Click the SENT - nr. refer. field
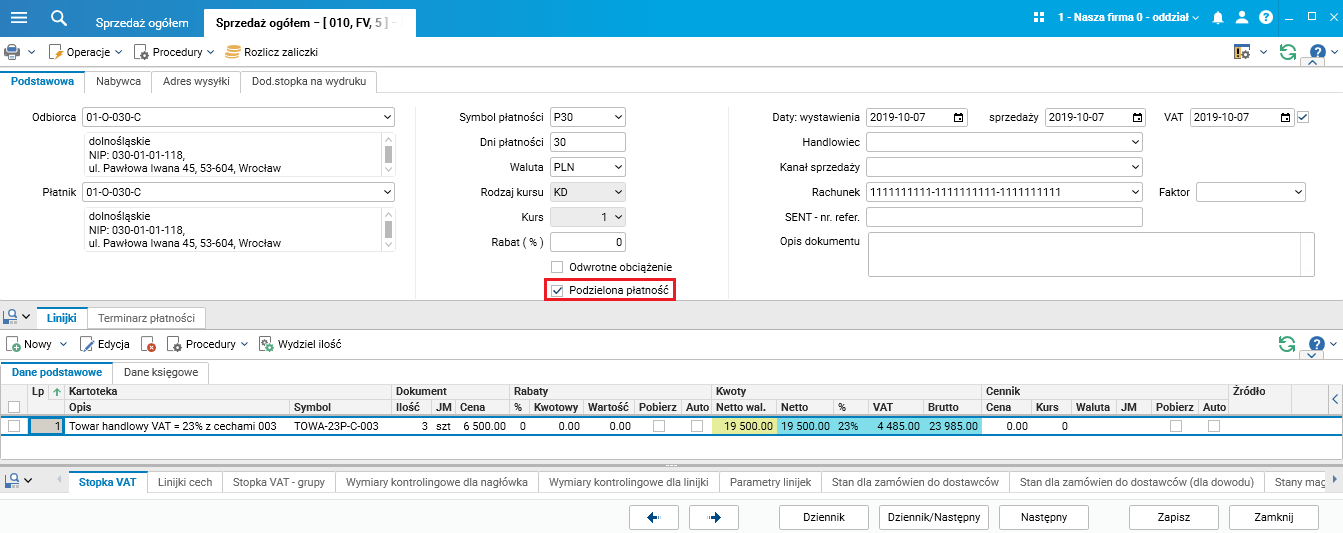This screenshot has width=1343, height=533. (x=1004, y=217)
